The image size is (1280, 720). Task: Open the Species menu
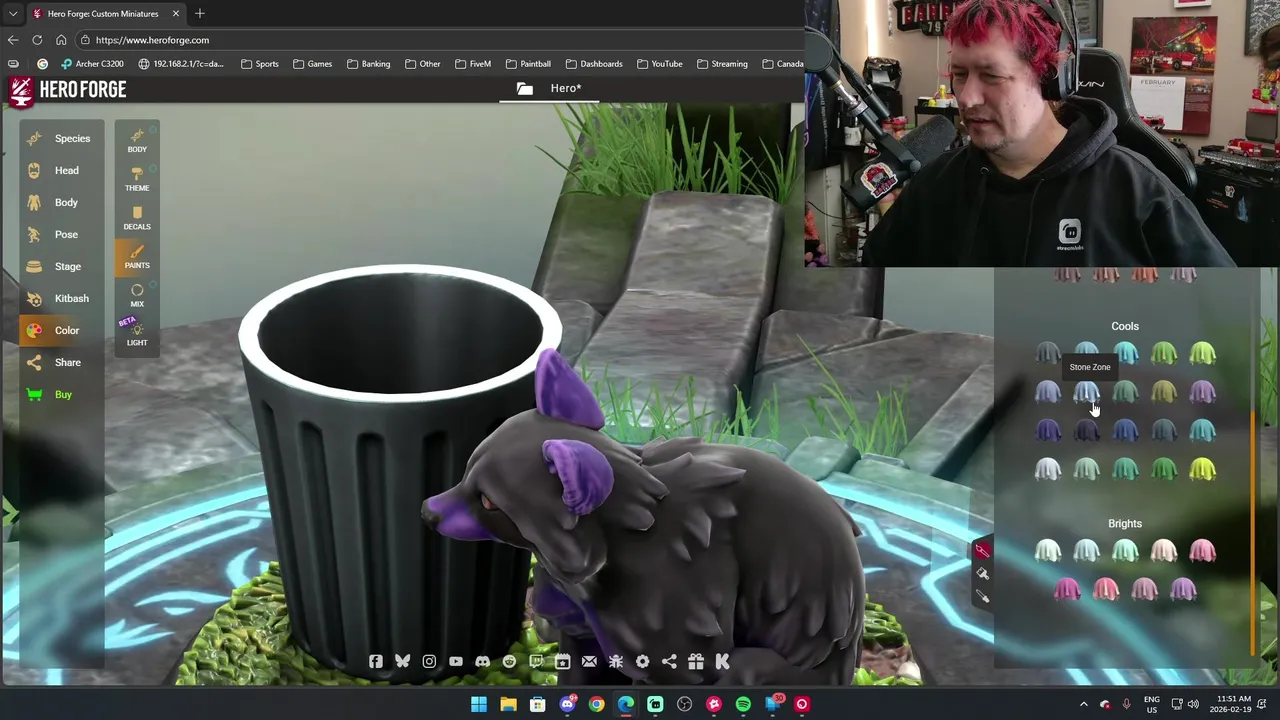[x=61, y=138]
